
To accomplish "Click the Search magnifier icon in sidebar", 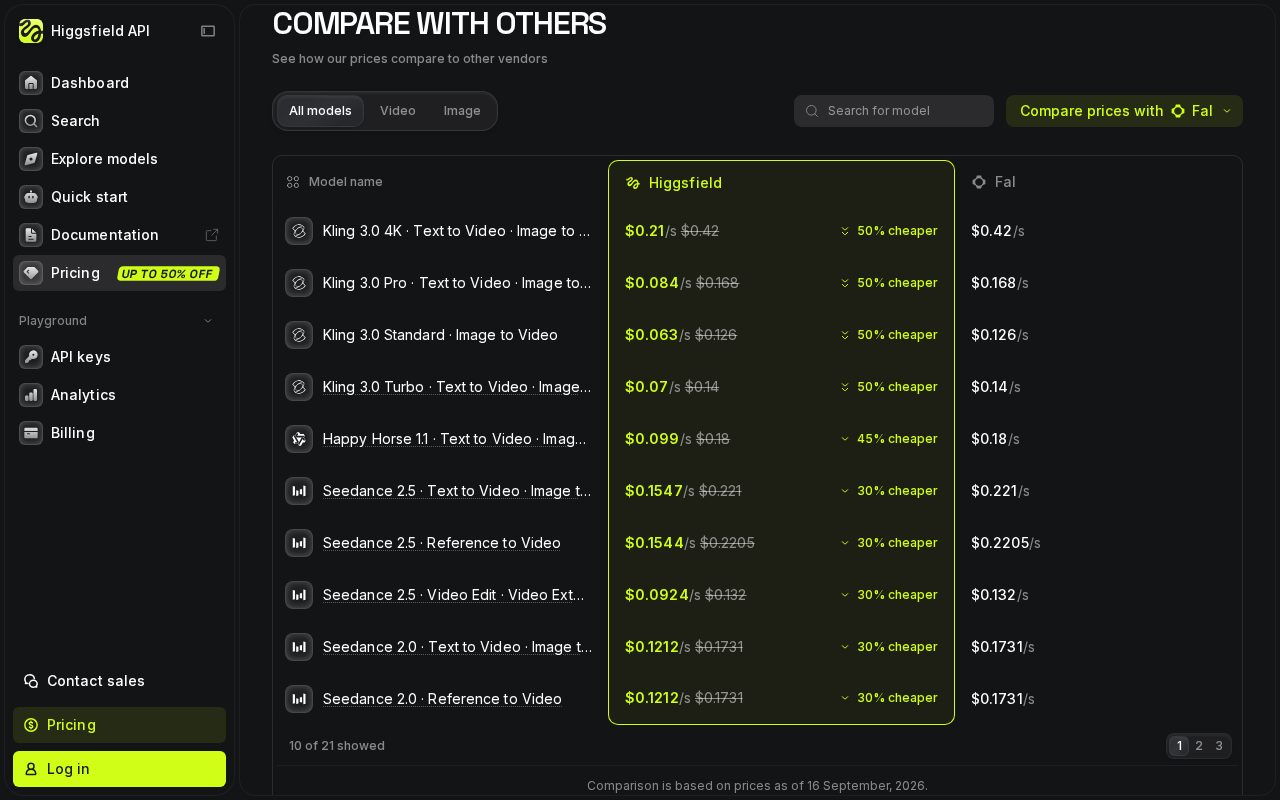I will [31, 121].
